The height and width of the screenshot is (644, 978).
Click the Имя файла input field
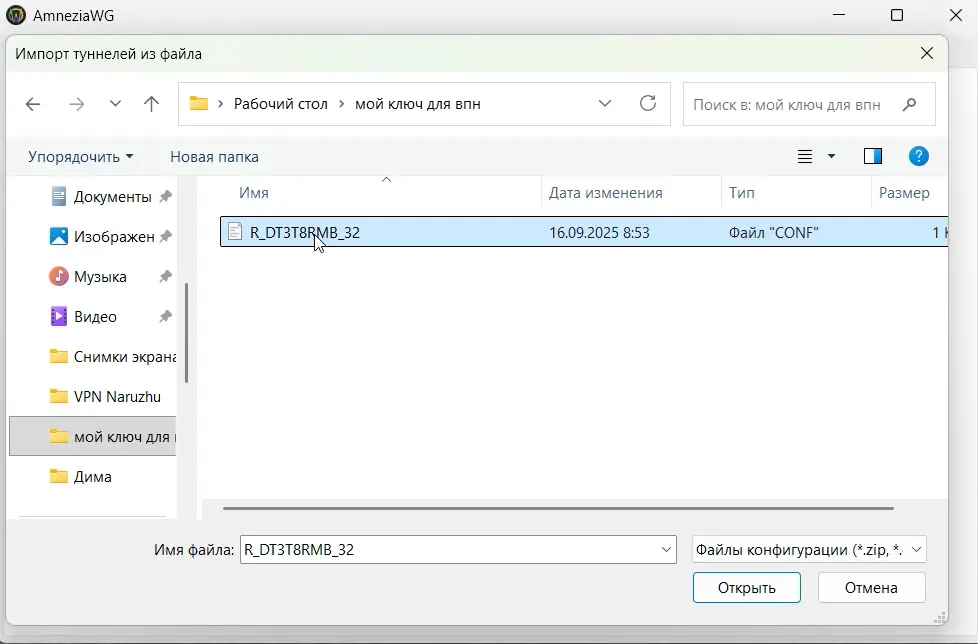(x=450, y=549)
